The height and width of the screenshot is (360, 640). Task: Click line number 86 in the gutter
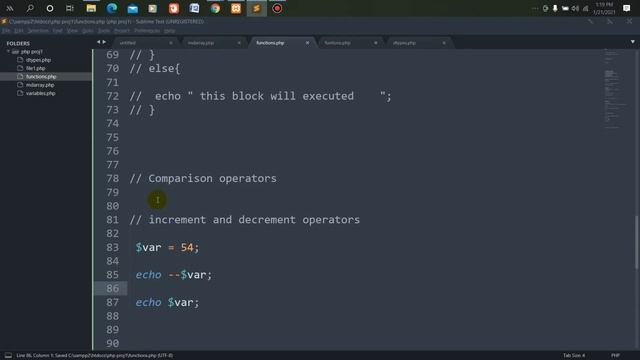[x=112, y=289]
